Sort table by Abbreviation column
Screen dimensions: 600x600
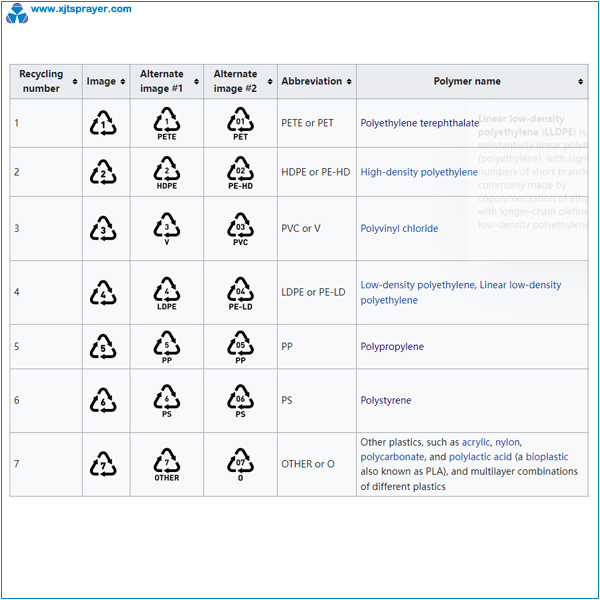316,82
